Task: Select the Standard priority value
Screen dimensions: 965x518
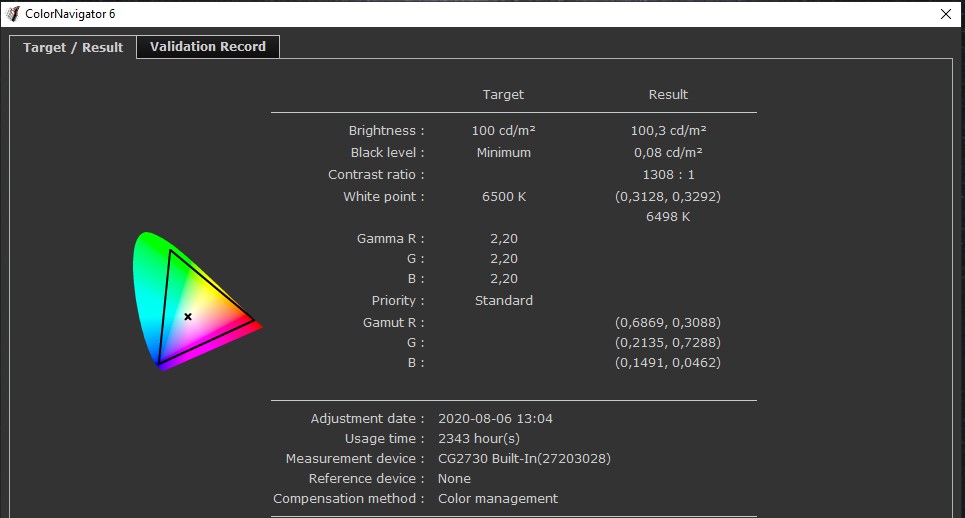Action: tap(503, 301)
